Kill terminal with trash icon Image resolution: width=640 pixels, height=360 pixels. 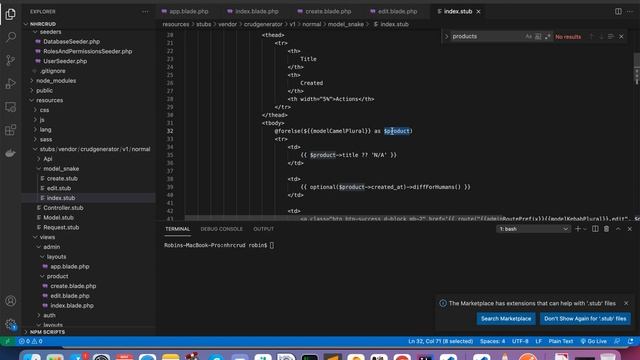[607, 229]
